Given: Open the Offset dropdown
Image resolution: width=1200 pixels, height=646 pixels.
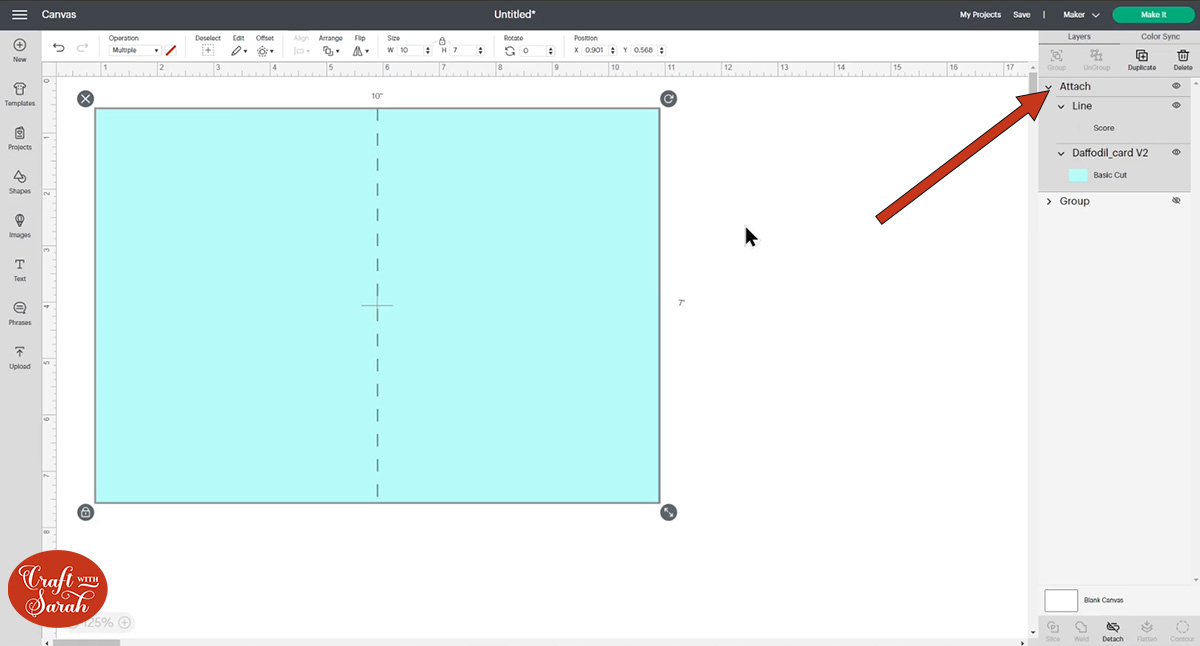Looking at the screenshot, I should 264,50.
